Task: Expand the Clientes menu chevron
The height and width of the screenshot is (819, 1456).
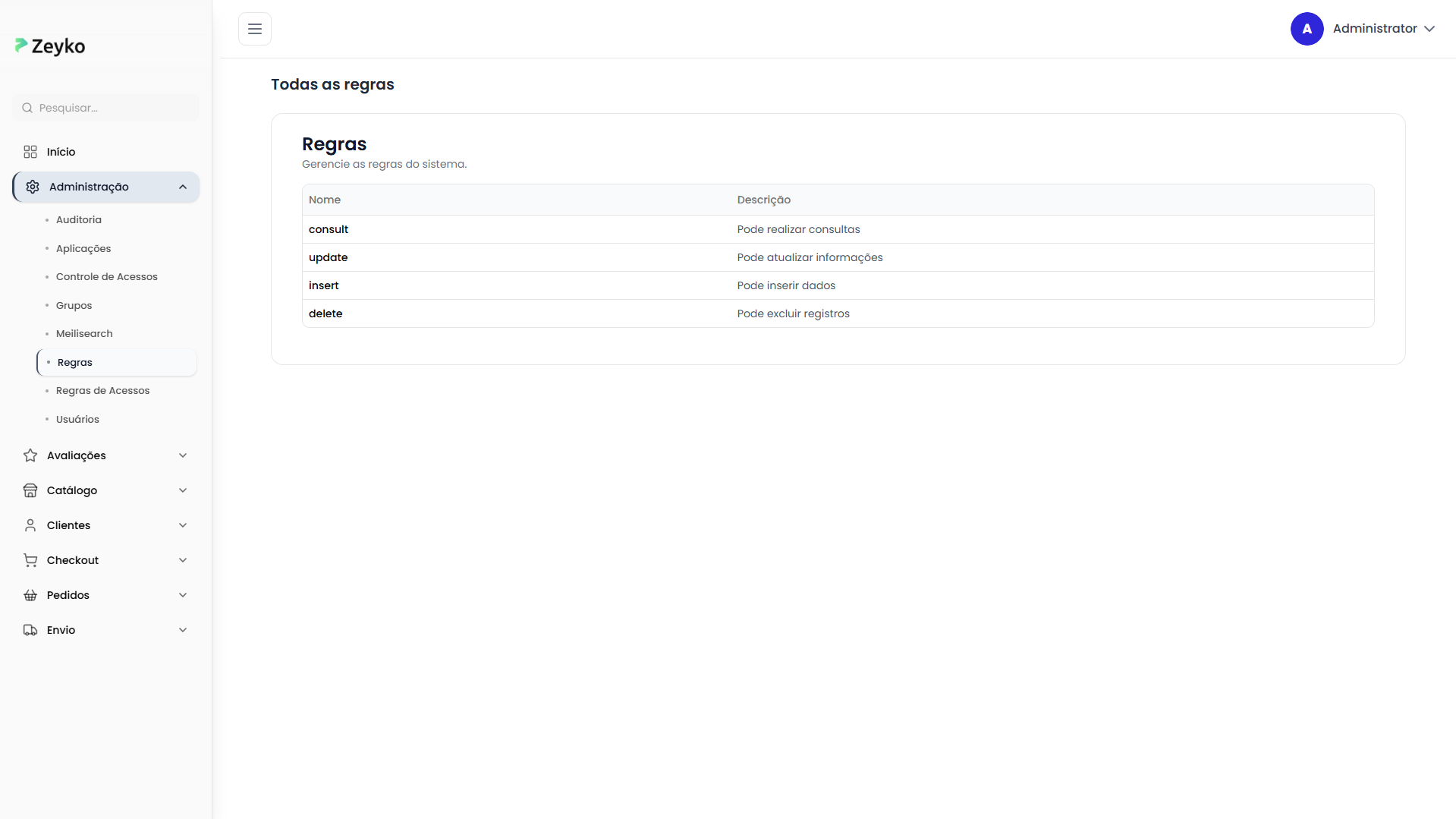Action: tap(183, 525)
